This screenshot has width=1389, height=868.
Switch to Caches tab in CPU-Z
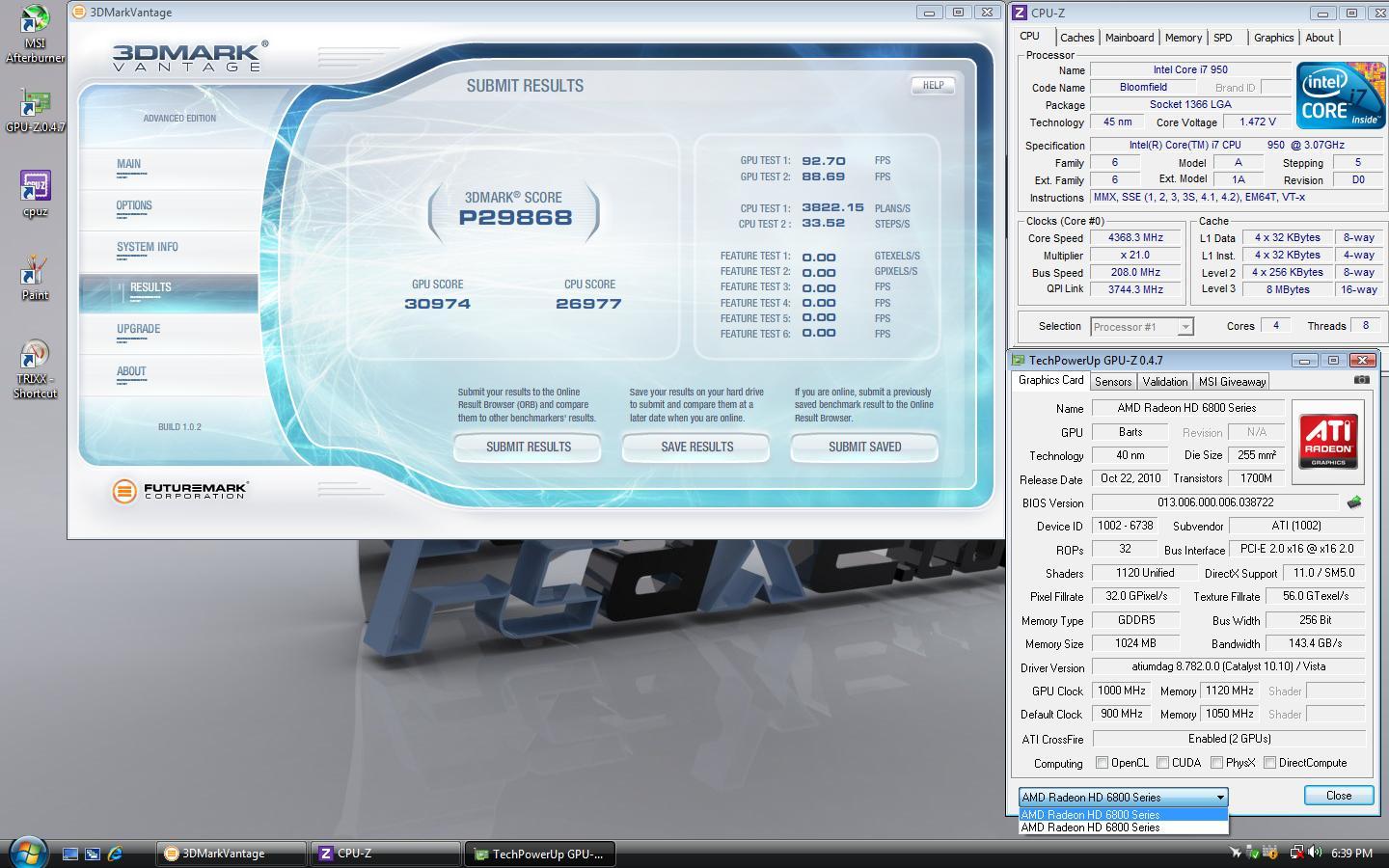tap(1076, 38)
